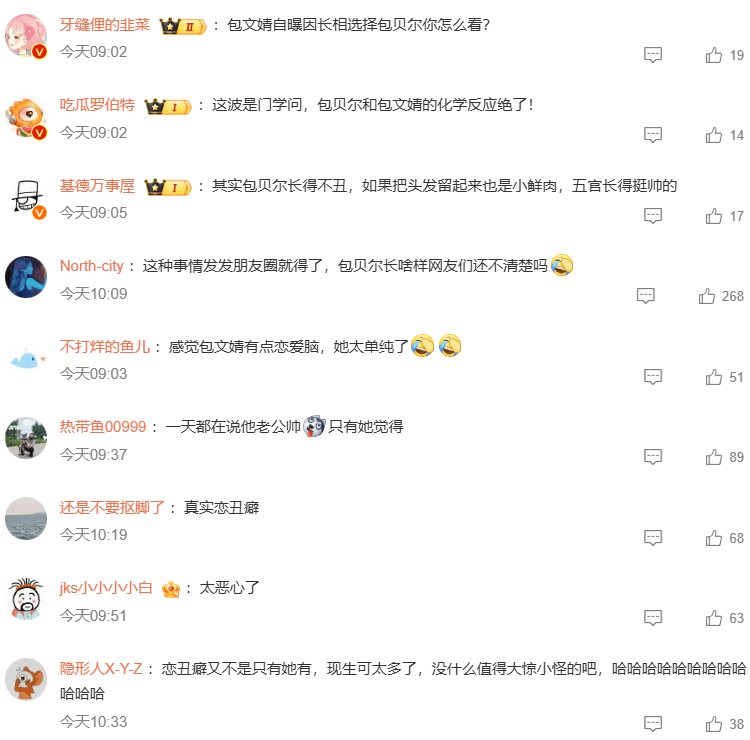Open the username link 基德万事屋
The image size is (750, 740).
point(97,186)
